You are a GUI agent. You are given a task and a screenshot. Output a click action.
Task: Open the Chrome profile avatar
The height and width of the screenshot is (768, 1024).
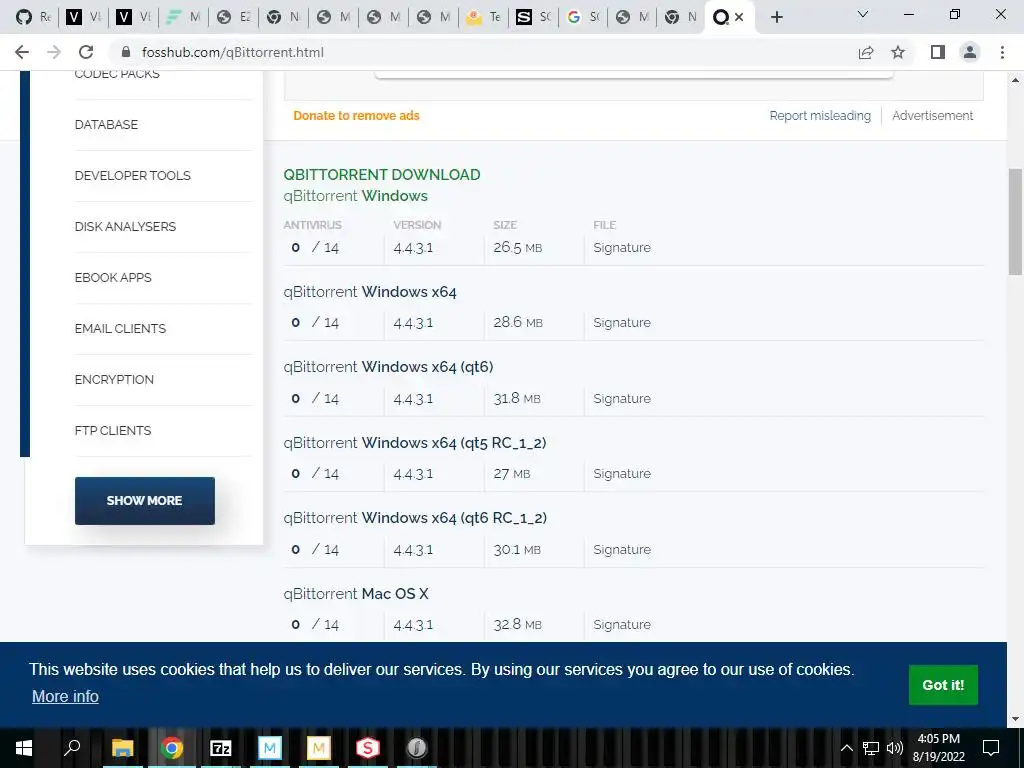pos(970,52)
